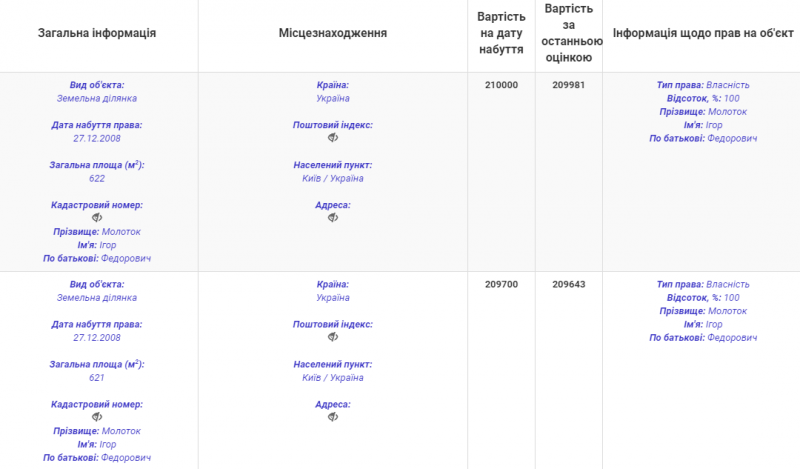Click hidden address icon in first row
The height and width of the screenshot is (469, 800).
(x=333, y=218)
